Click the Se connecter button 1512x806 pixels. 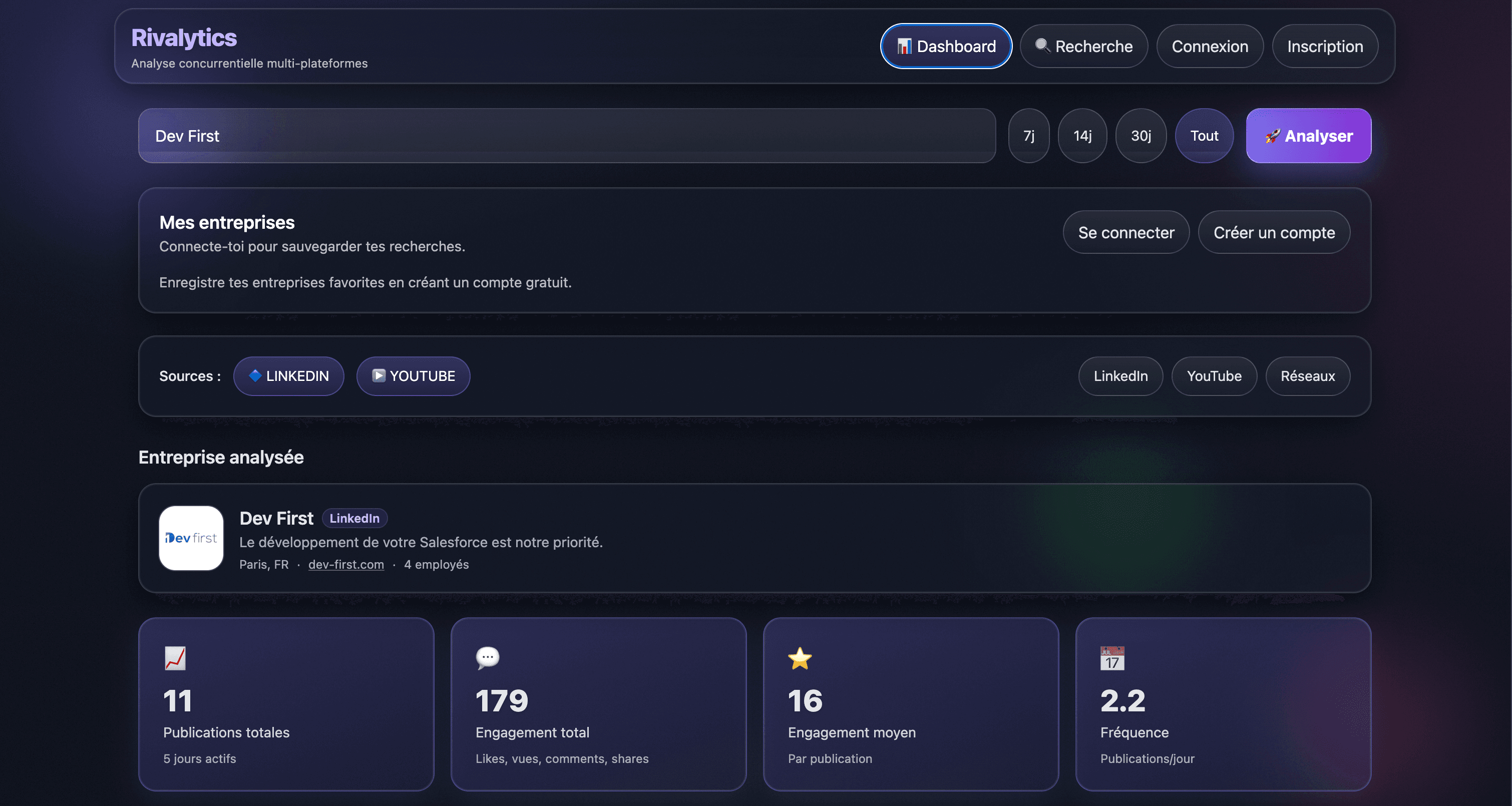pos(1126,232)
